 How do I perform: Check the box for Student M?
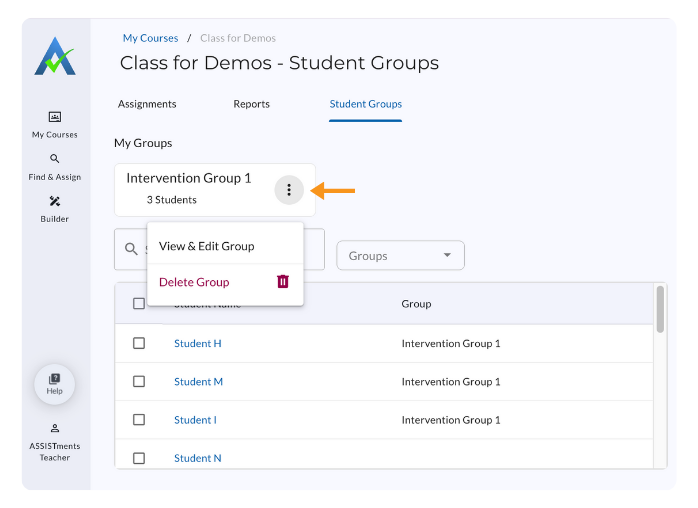[x=139, y=381]
